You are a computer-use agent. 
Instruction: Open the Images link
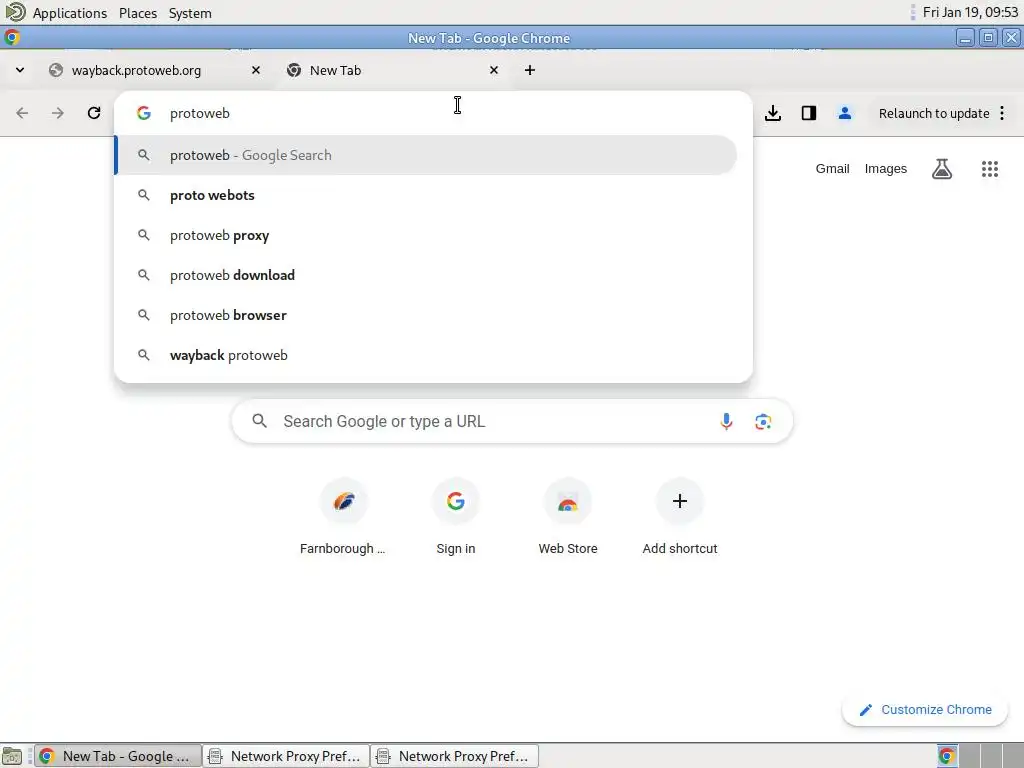point(886,168)
